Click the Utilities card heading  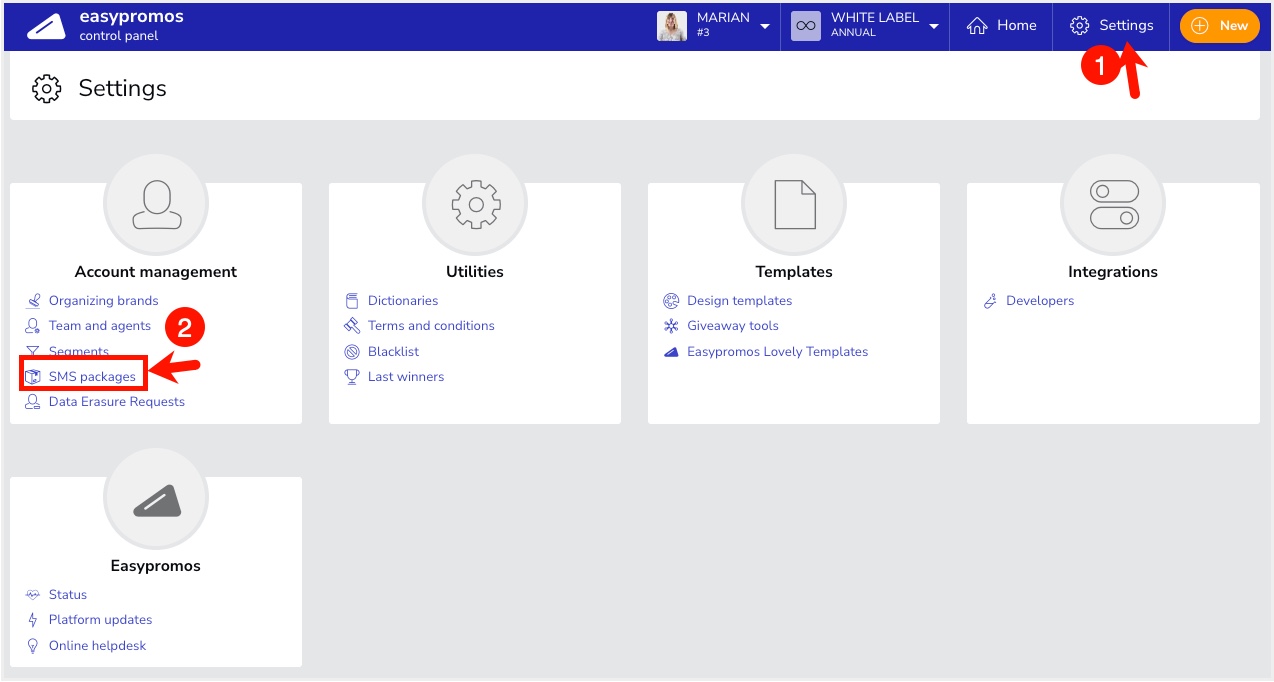coord(475,272)
